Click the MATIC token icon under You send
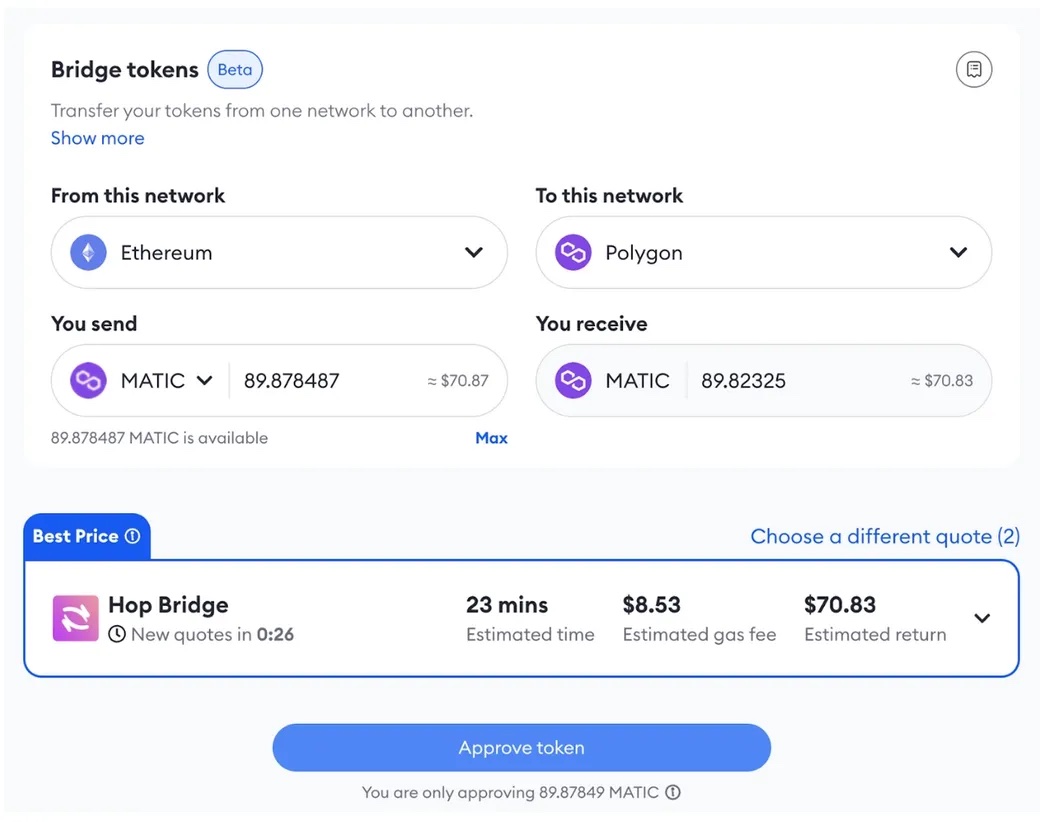Image resolution: width=1040 pixels, height=822 pixels. coord(88,380)
